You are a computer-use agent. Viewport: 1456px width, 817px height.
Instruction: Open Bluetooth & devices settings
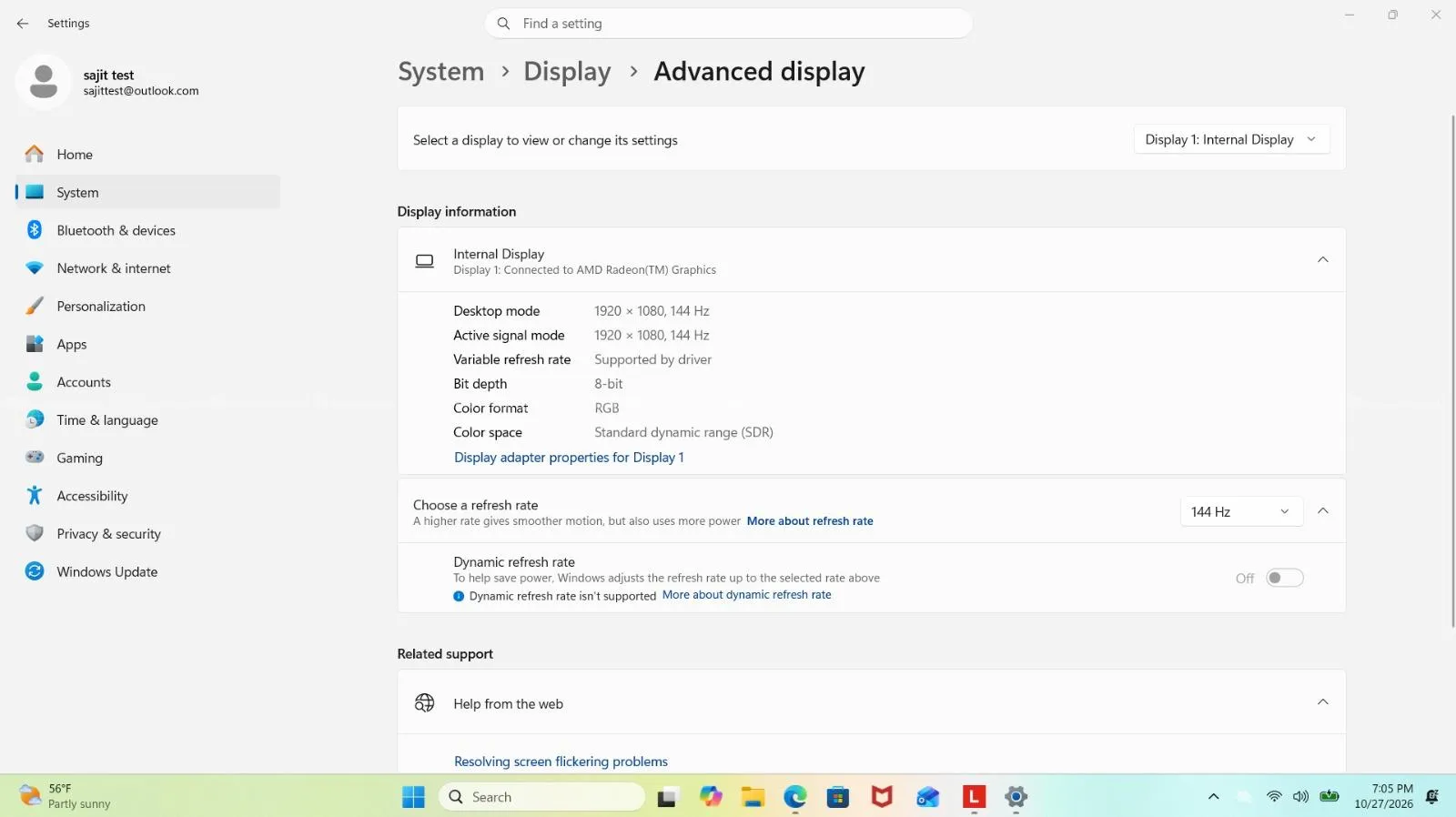147,230
